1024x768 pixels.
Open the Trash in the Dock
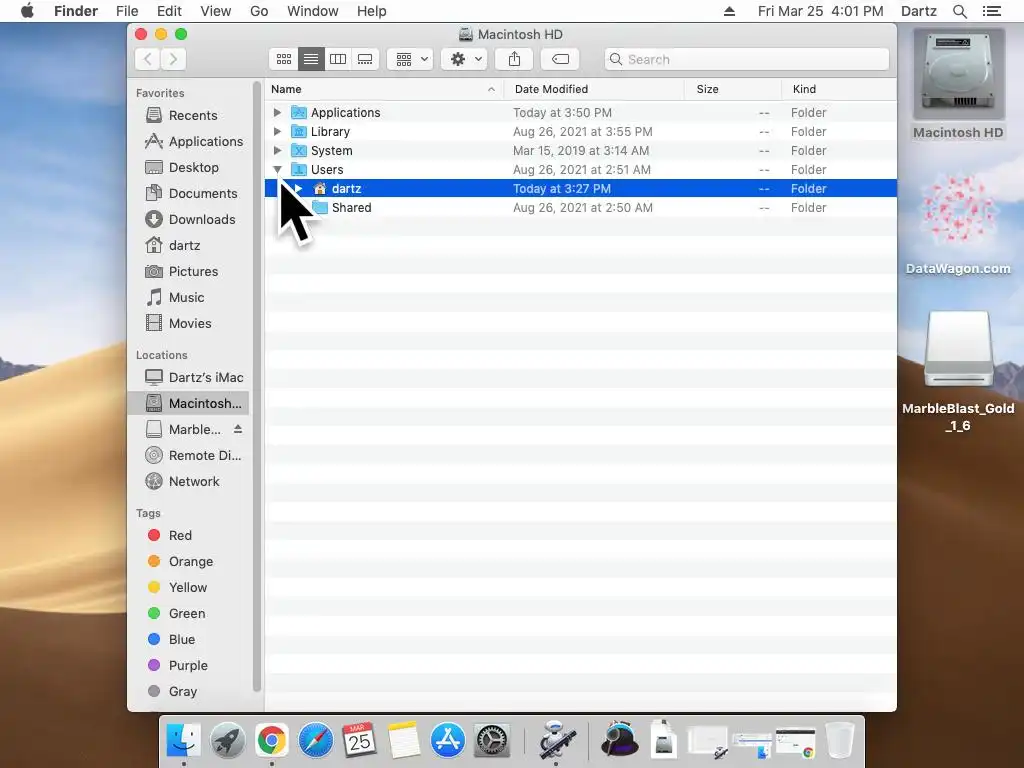click(x=840, y=741)
